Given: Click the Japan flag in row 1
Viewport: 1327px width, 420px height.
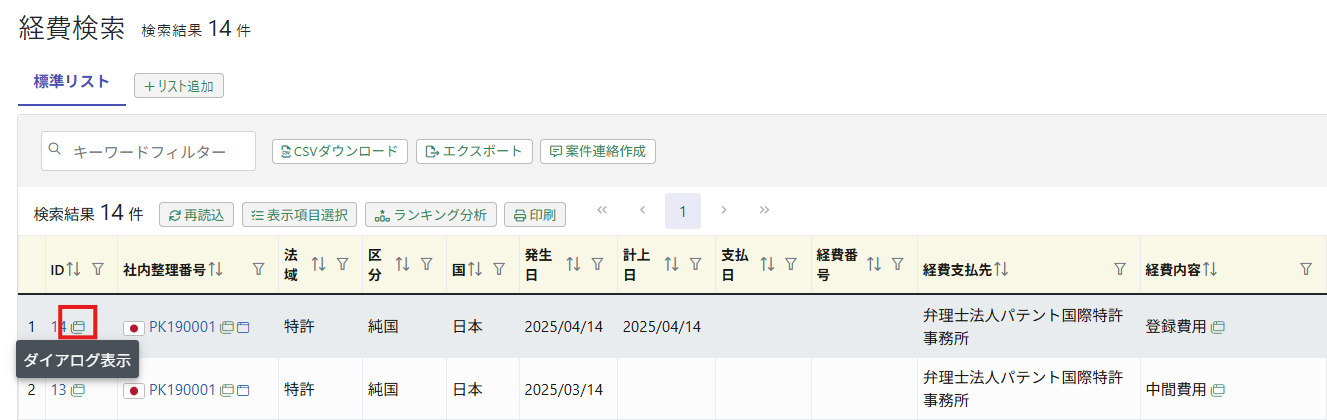Looking at the screenshot, I should click(134, 328).
